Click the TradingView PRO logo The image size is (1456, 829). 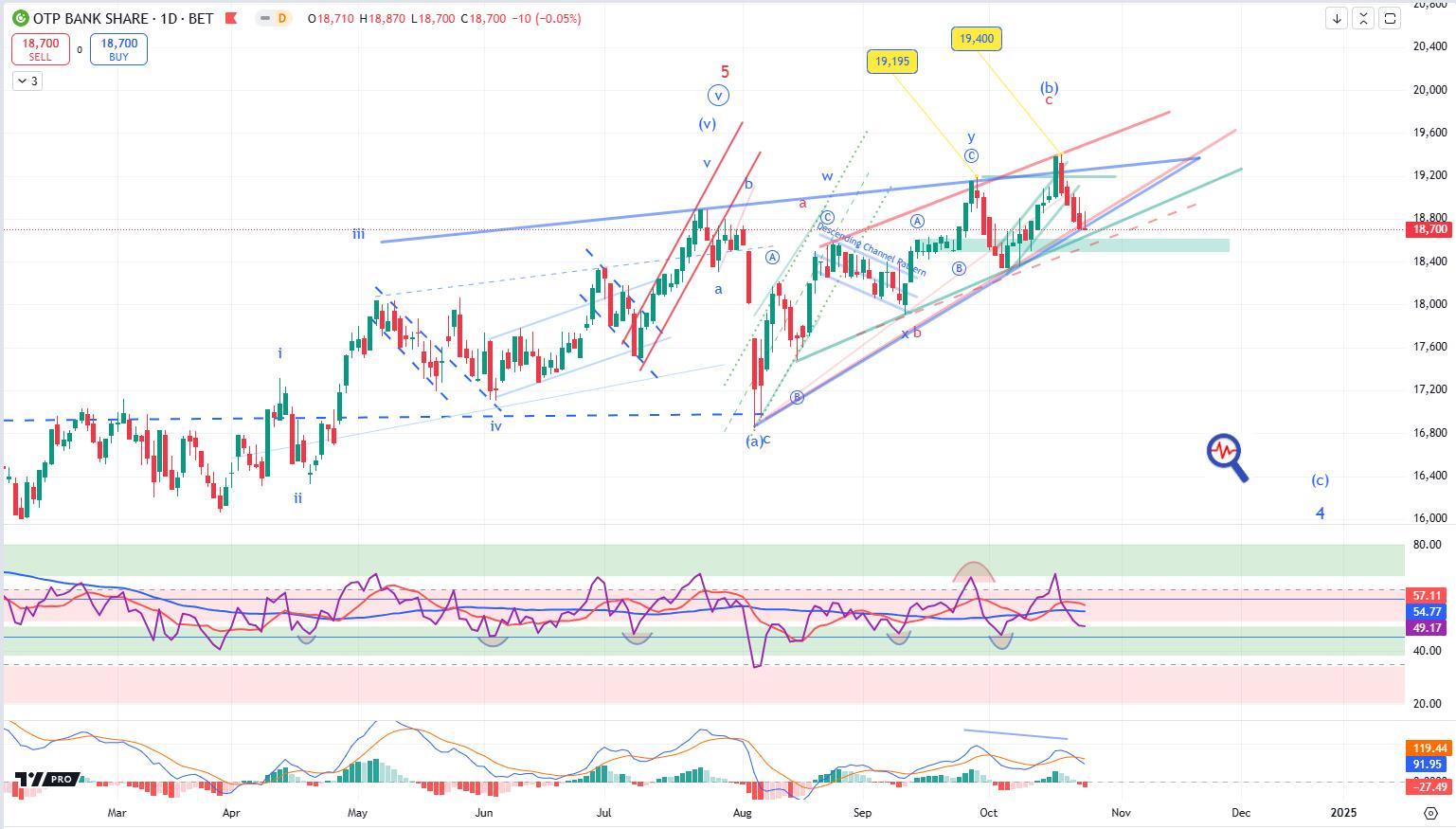pyautogui.click(x=45, y=779)
